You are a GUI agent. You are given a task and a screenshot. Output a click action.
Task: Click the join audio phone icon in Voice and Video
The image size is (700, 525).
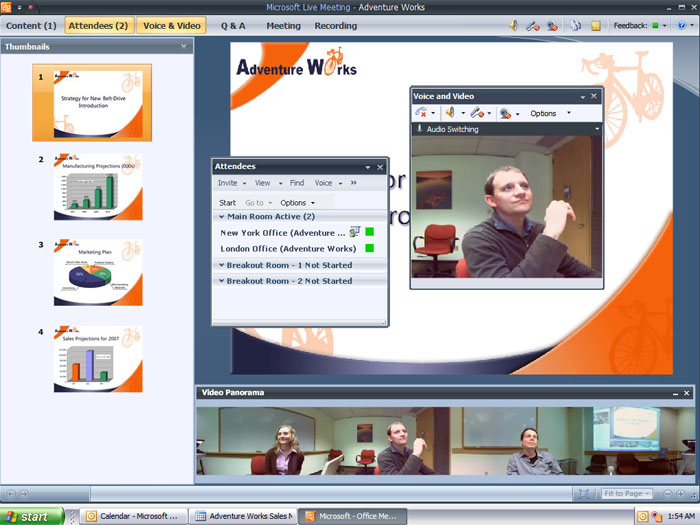pyautogui.click(x=421, y=112)
